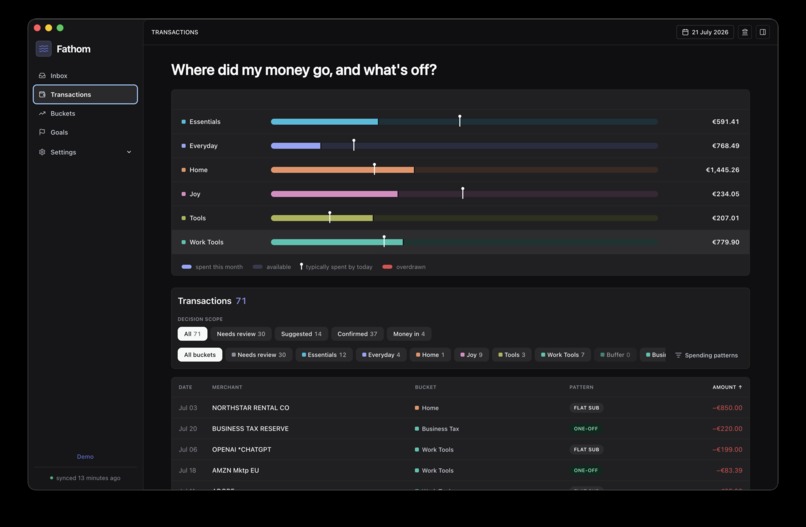Open the AMZN Mktp EU transaction
The image size is (806, 527).
tap(461, 470)
